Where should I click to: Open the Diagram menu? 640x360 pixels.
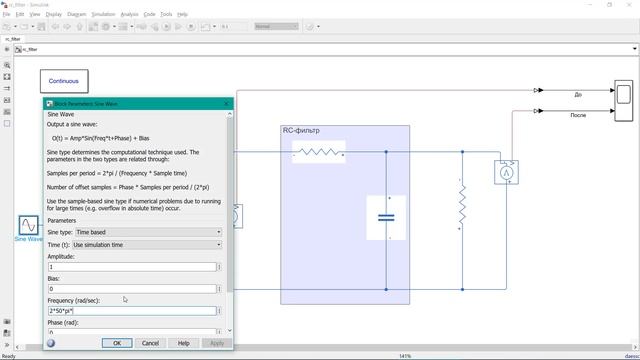[76, 14]
